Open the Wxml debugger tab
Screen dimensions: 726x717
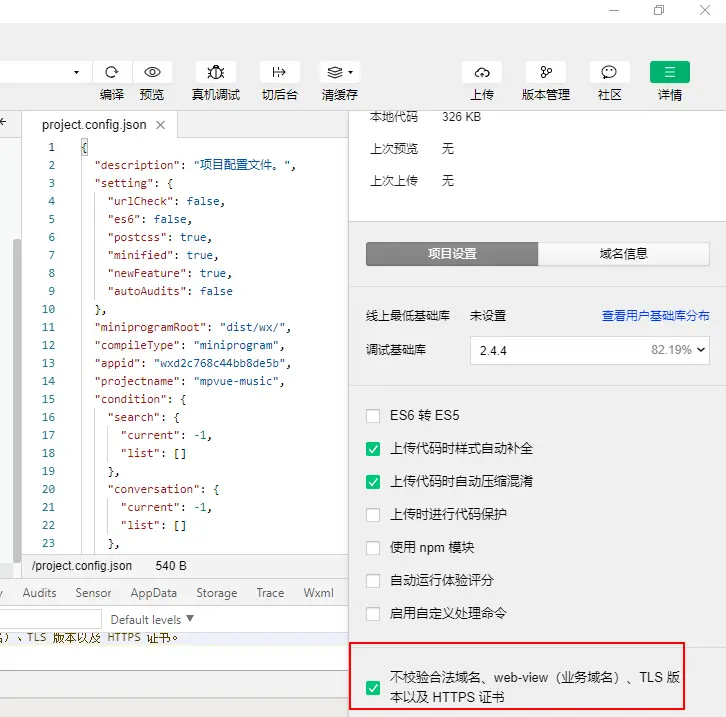[x=319, y=593]
